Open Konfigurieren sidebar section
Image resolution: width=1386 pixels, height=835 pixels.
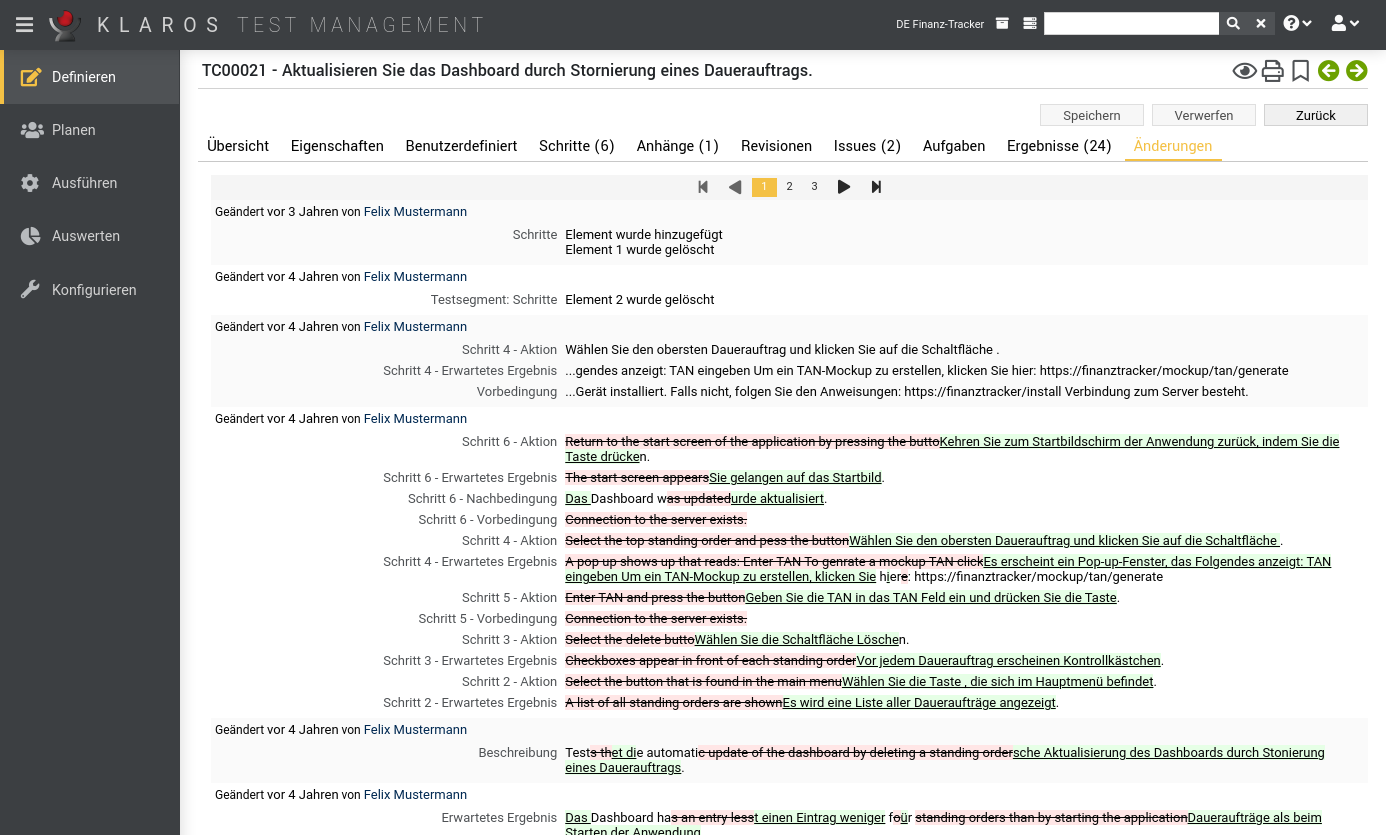(90, 290)
